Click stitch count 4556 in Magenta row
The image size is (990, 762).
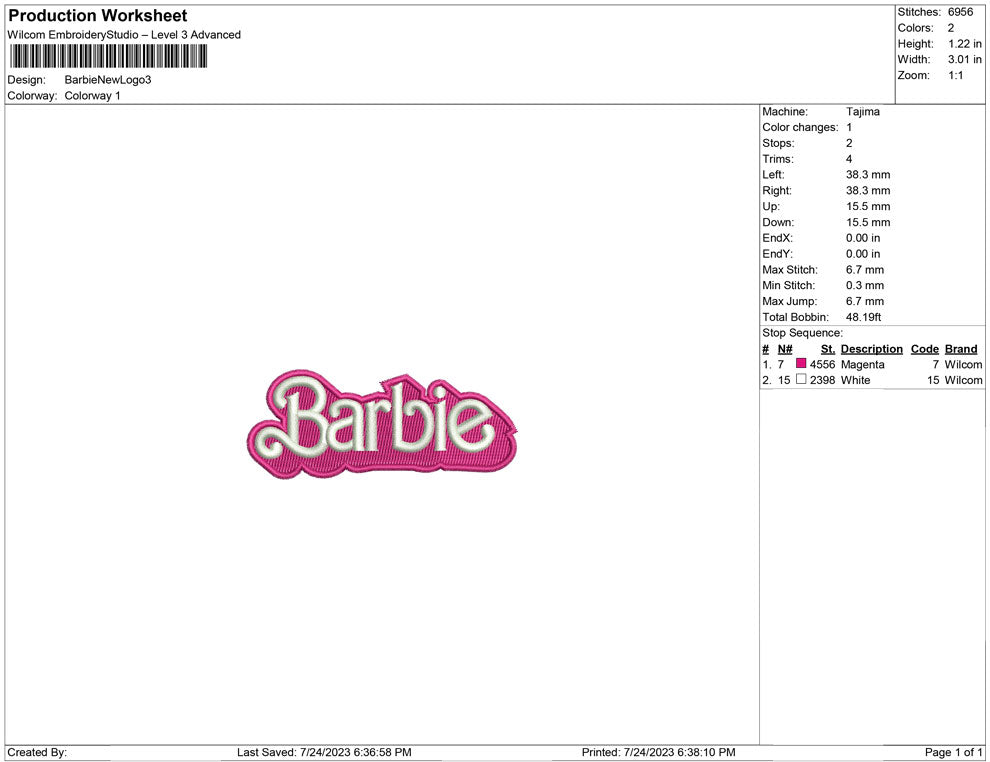[x=823, y=364]
